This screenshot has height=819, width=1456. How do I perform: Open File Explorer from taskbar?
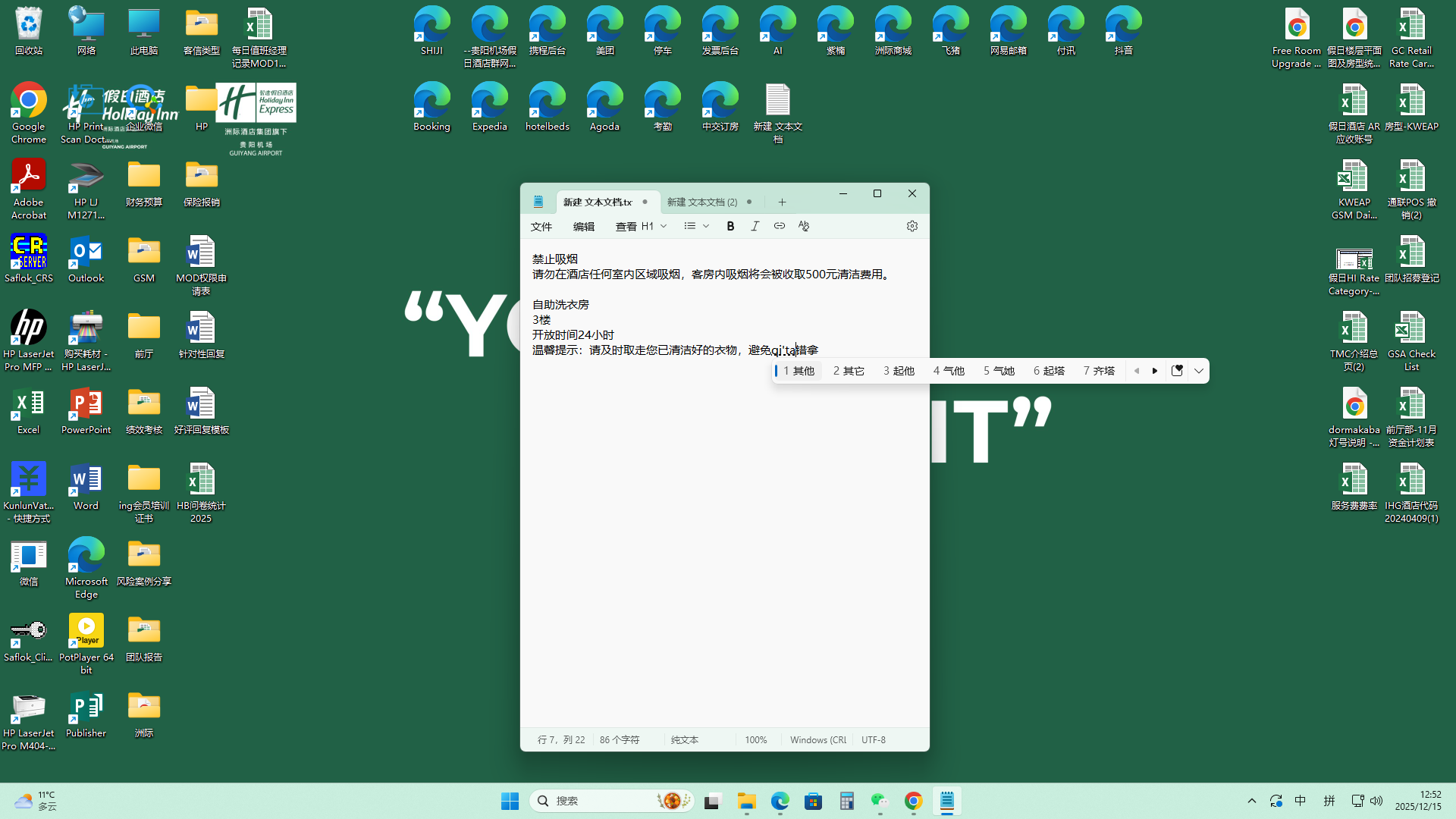(746, 801)
